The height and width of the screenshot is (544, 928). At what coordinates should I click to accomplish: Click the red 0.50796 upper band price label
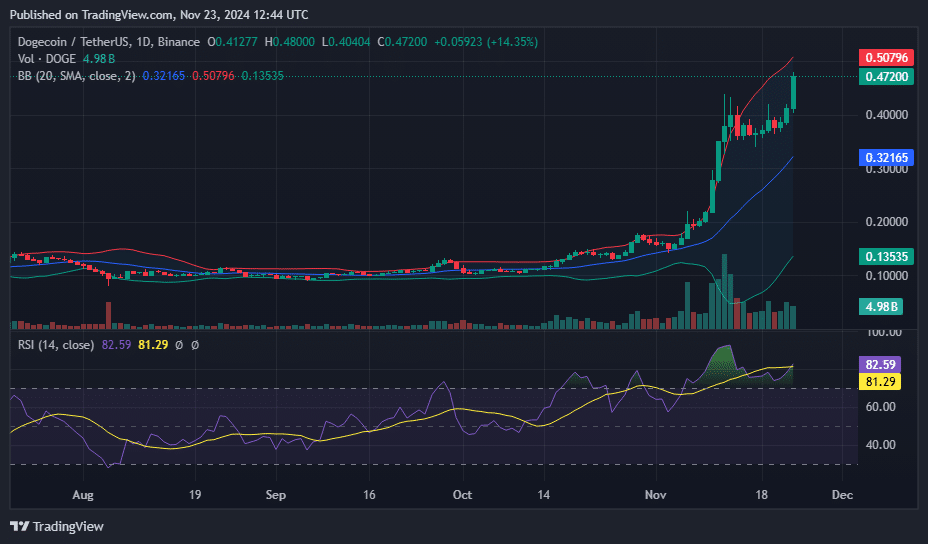point(886,57)
